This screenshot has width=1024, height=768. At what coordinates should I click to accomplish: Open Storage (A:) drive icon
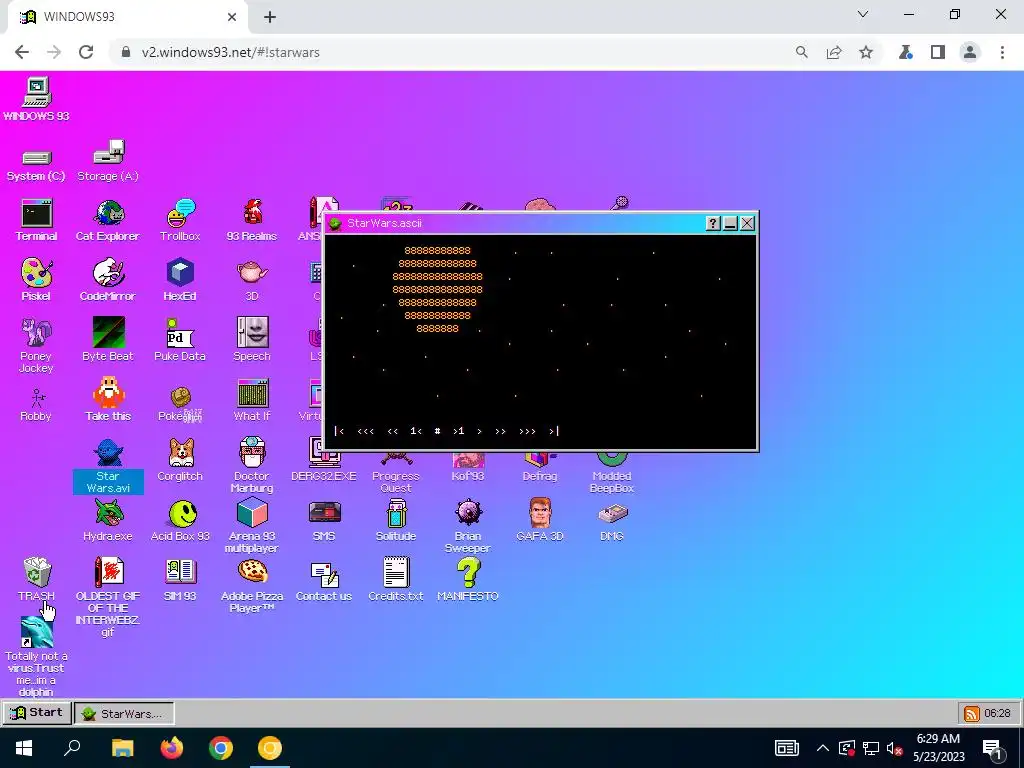click(108, 153)
